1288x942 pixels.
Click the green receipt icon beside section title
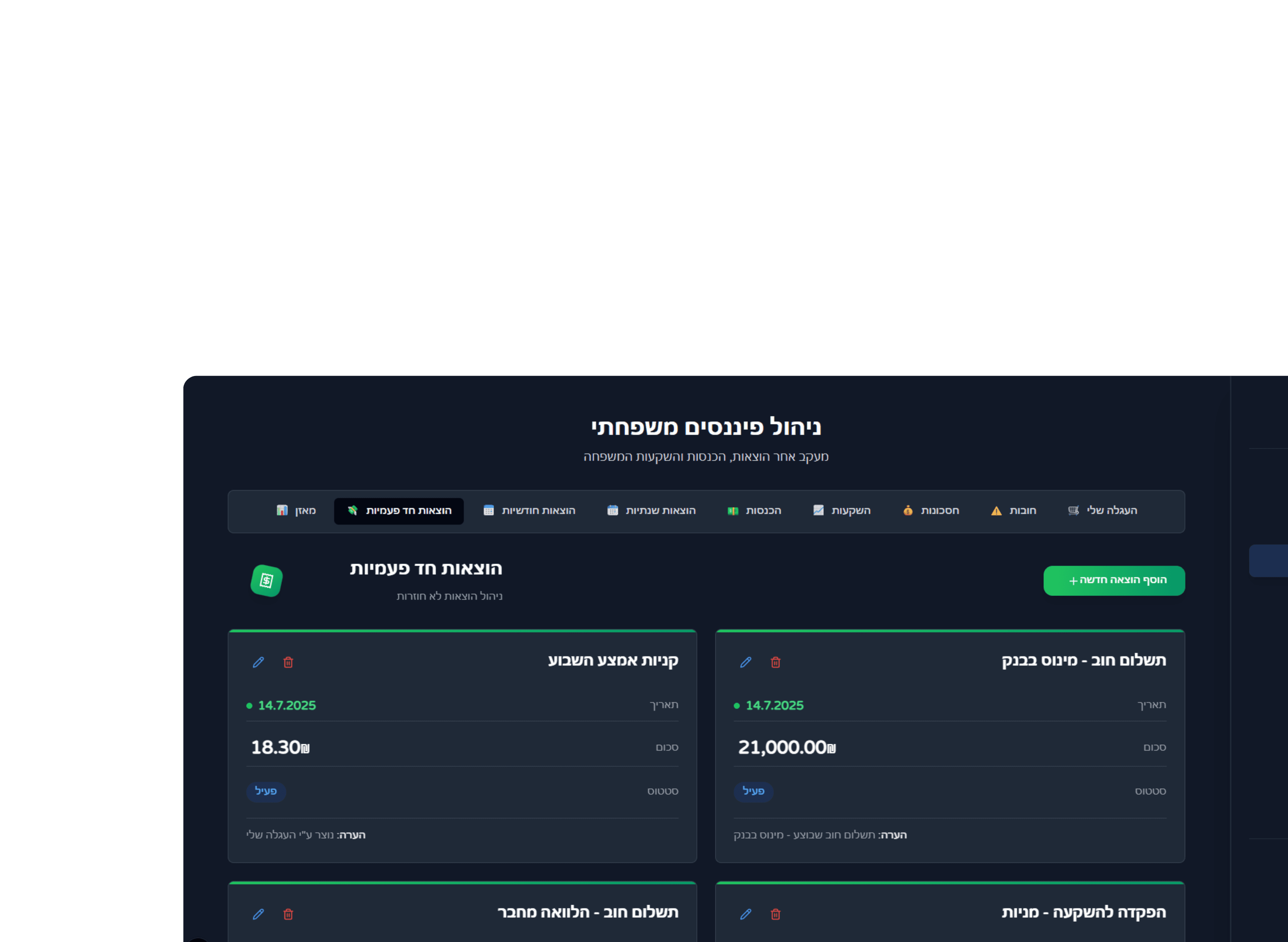(266, 580)
